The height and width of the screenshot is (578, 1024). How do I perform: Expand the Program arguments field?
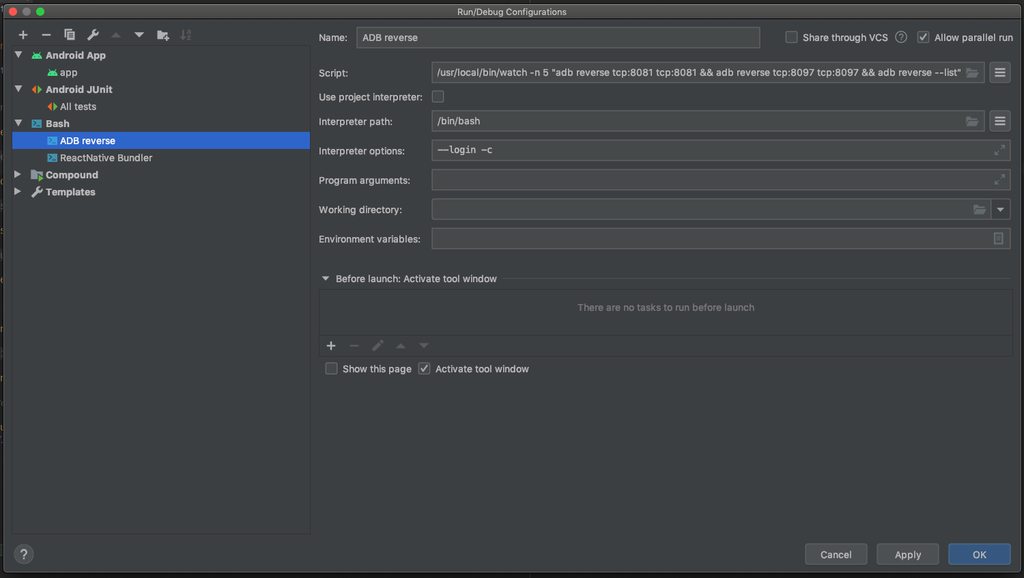pyautogui.click(x=999, y=180)
